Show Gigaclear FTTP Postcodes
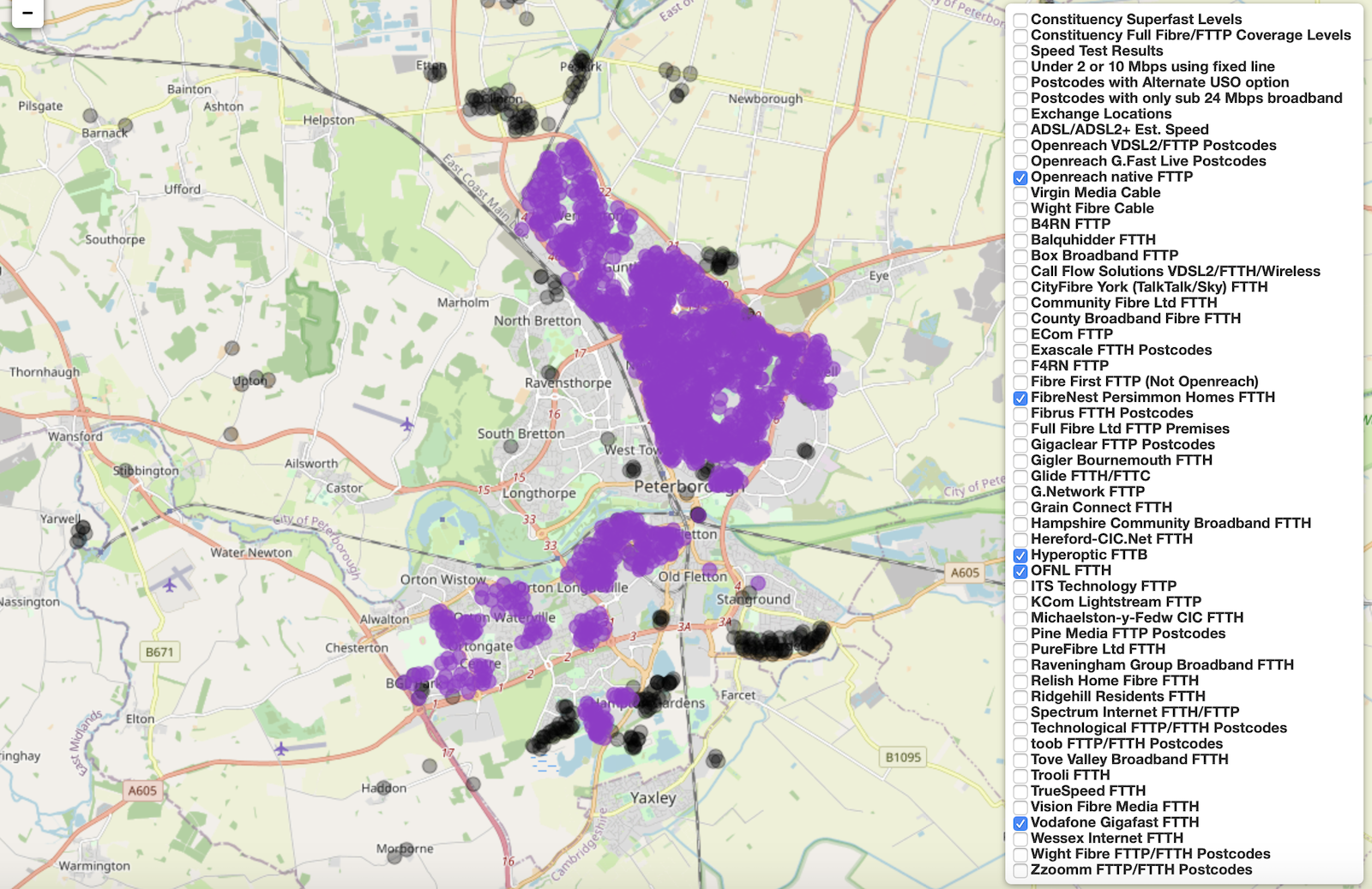Screen dimensions: 1372x889 [1020, 444]
